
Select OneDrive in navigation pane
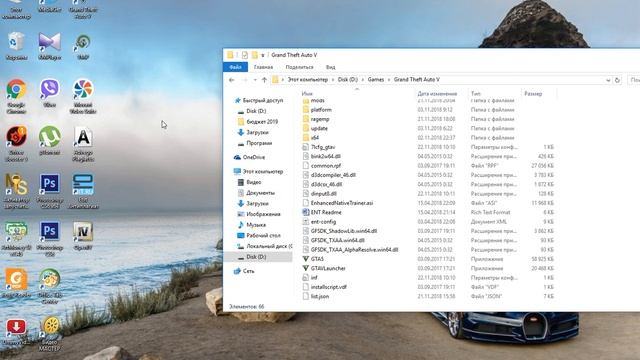click(x=249, y=157)
